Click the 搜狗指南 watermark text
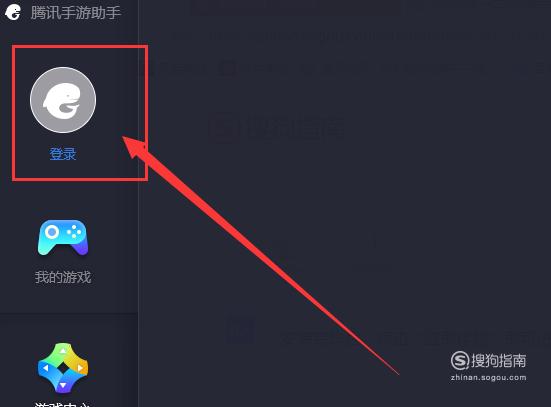Image resolution: width=551 pixels, height=407 pixels. 499,361
